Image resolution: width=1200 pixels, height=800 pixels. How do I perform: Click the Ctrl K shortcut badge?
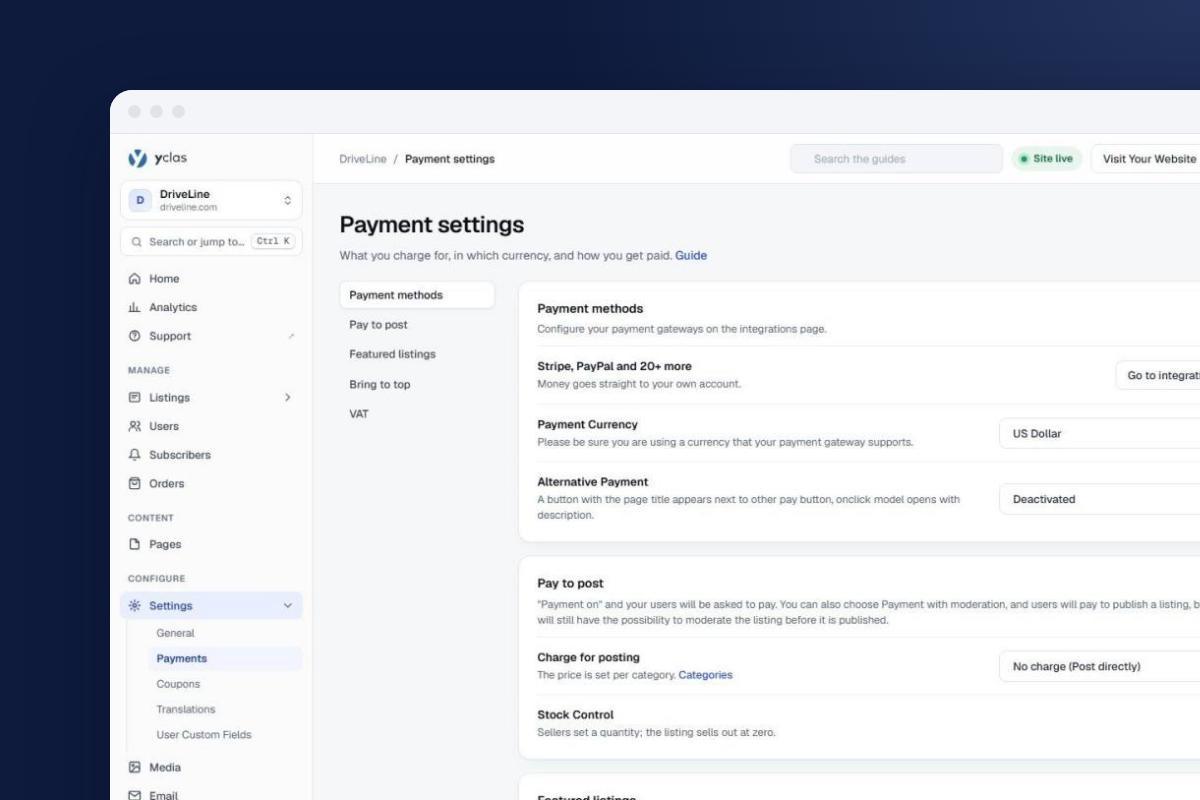[273, 242]
